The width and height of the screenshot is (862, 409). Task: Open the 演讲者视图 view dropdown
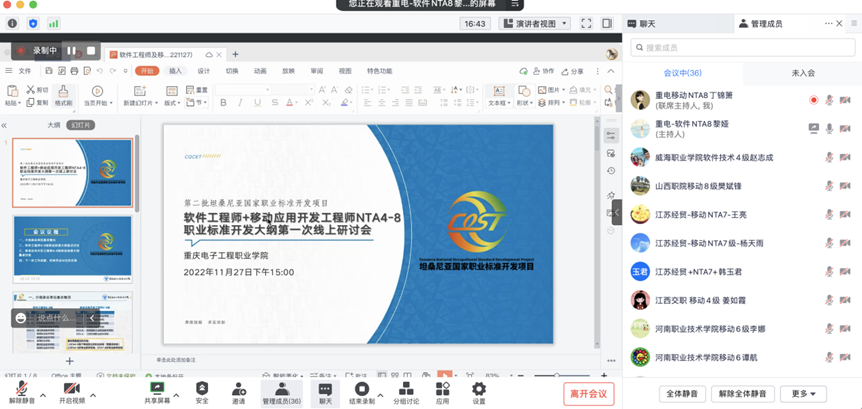pyautogui.click(x=535, y=24)
